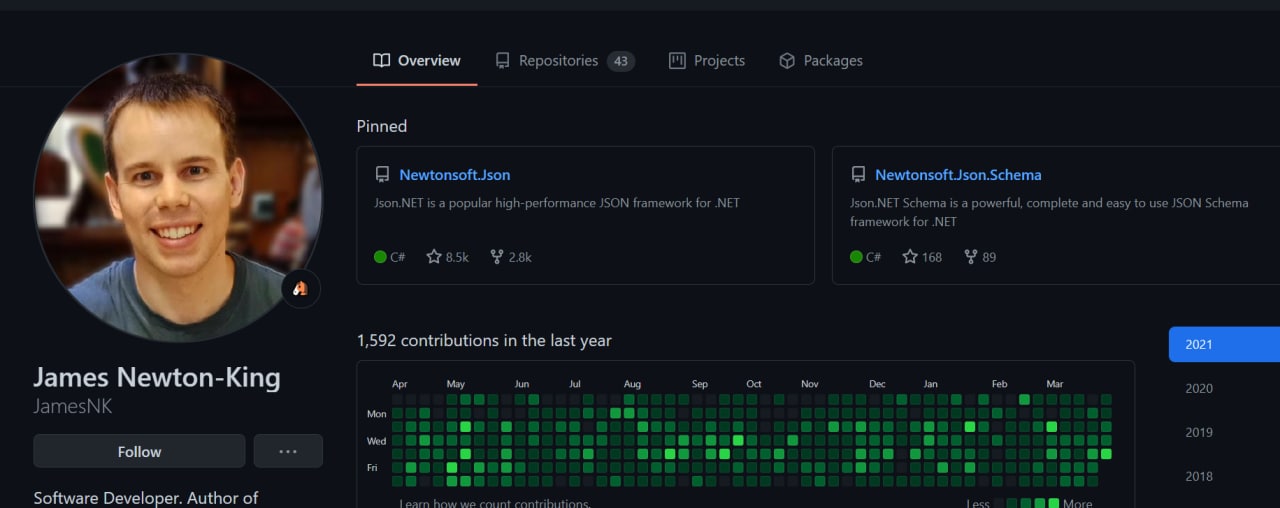Click the status badge on the avatar
The width and height of the screenshot is (1280, 508).
[300, 289]
